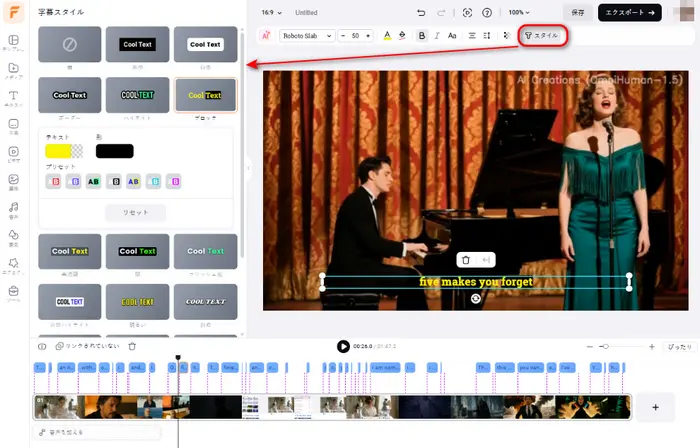Image resolution: width=700 pixels, height=448 pixels.
Task: Toggle bold text formatting
Action: 422,36
